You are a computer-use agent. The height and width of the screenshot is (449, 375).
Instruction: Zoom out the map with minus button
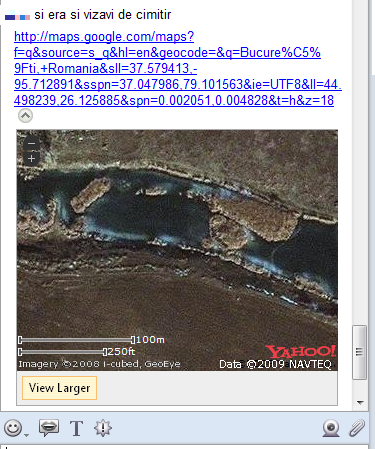tap(32, 144)
